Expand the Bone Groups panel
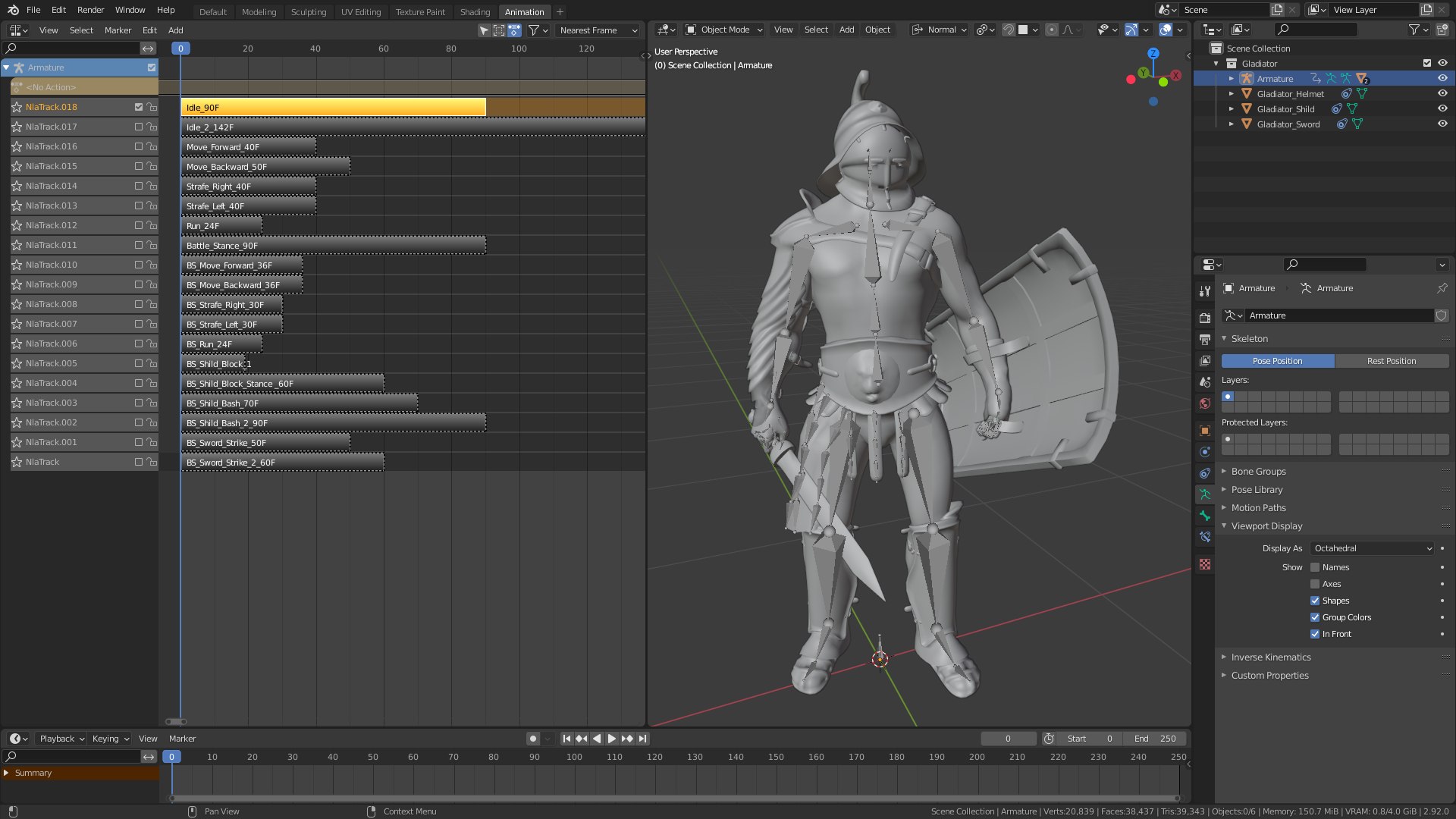 (x=1258, y=472)
